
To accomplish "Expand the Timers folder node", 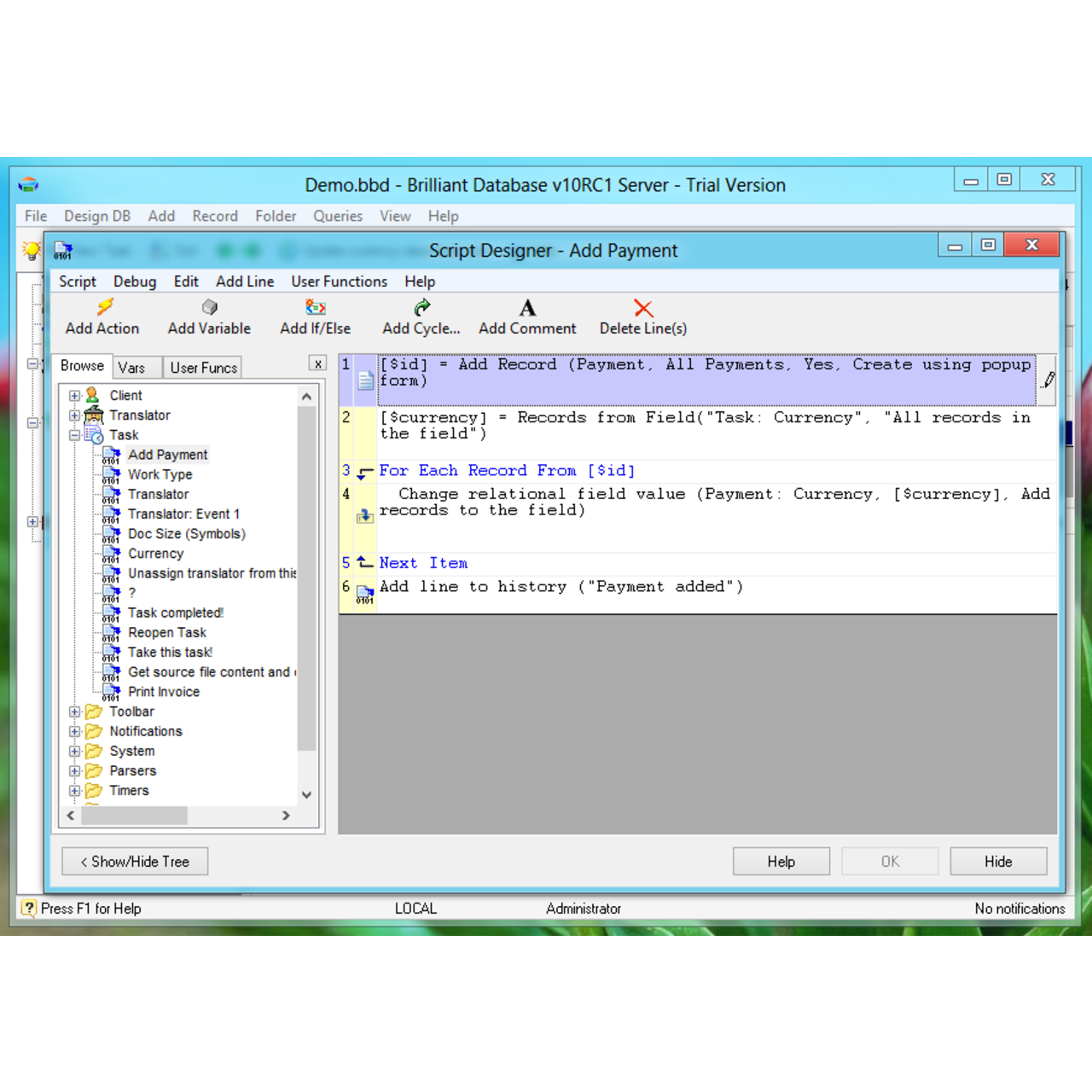I will click(x=75, y=791).
